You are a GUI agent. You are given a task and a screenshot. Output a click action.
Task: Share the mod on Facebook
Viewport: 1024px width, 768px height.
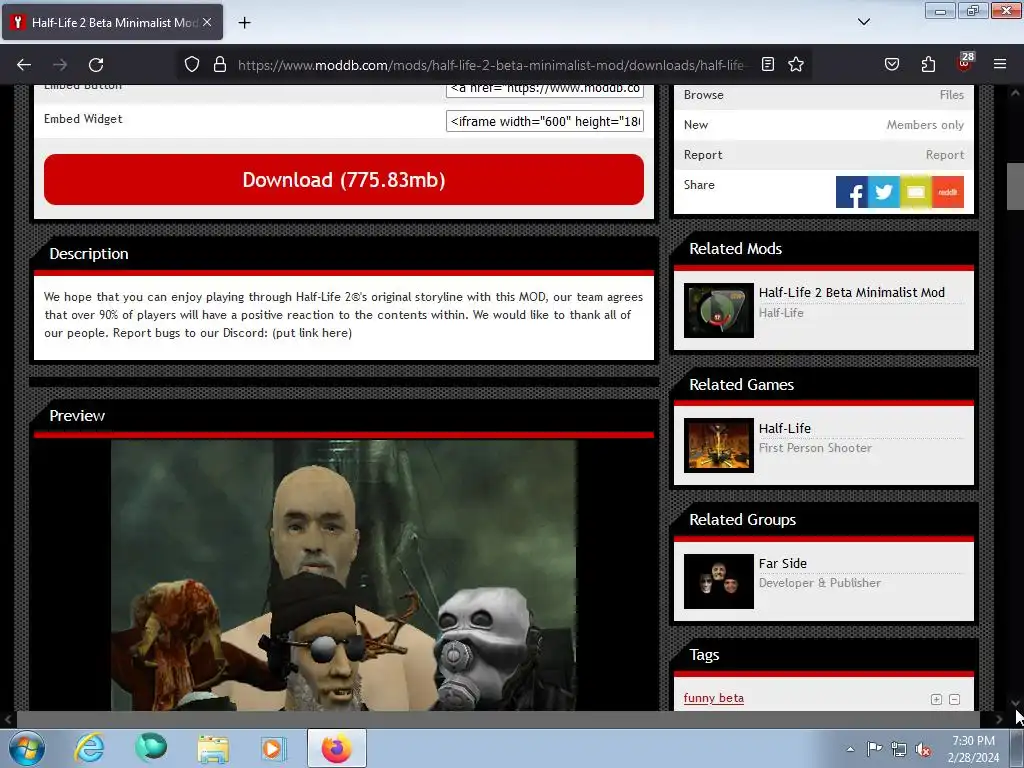852,192
